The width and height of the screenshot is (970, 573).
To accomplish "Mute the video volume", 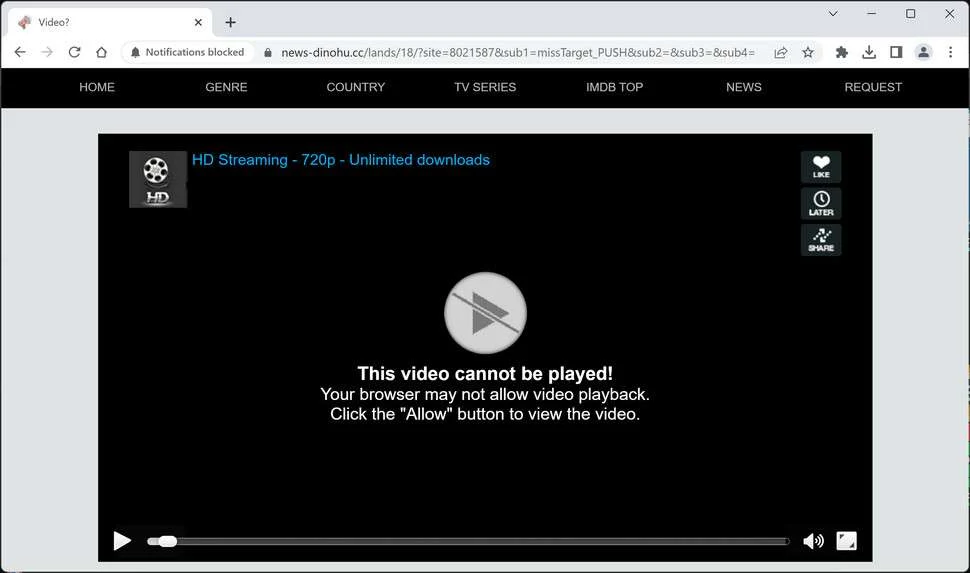I will click(x=813, y=541).
